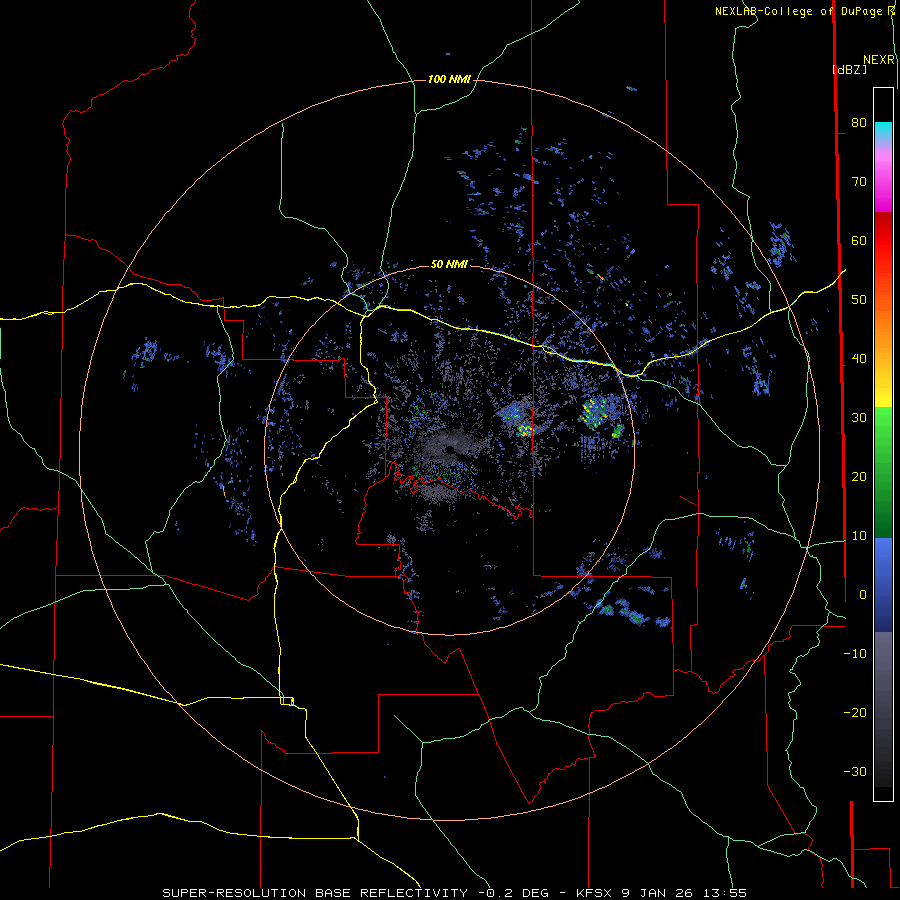Click the 10 value on the dBZ scale
The width and height of the screenshot is (900, 900).
859,536
